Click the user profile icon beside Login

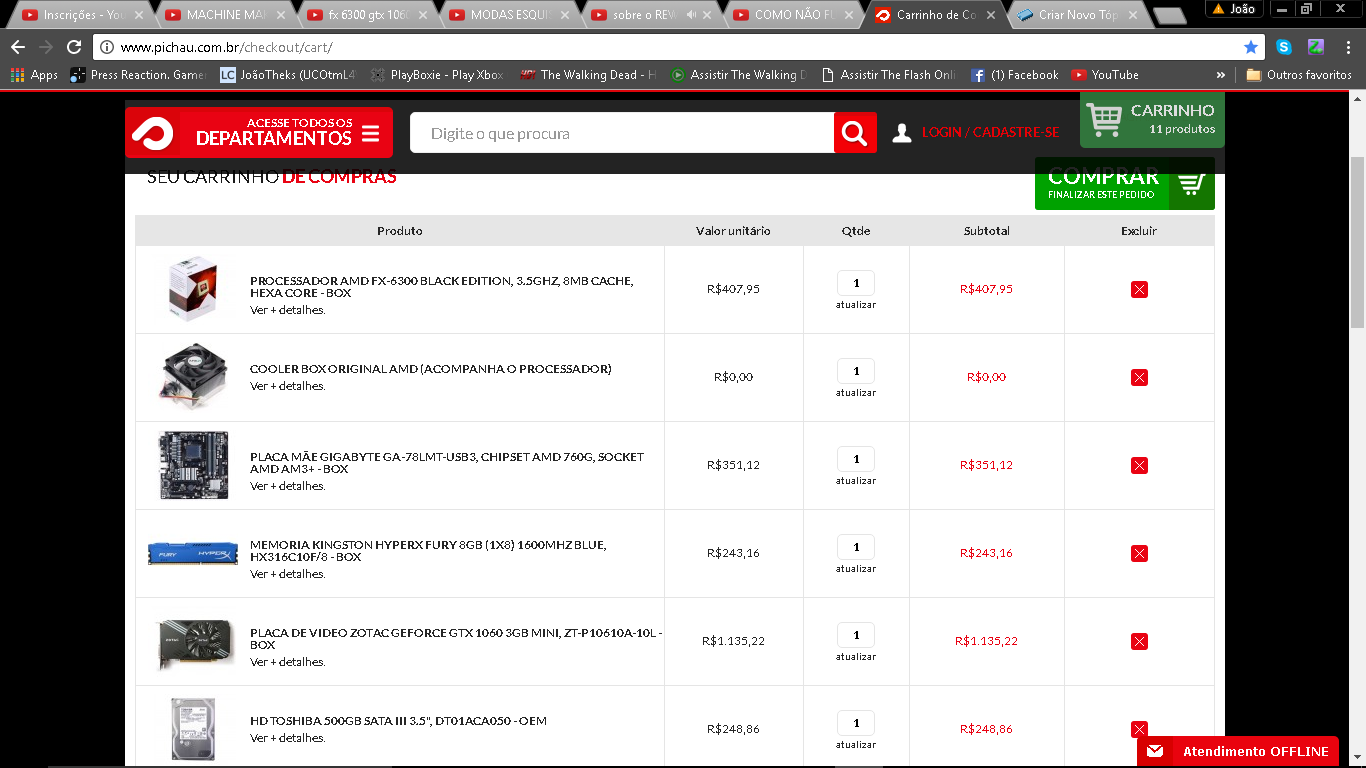902,133
